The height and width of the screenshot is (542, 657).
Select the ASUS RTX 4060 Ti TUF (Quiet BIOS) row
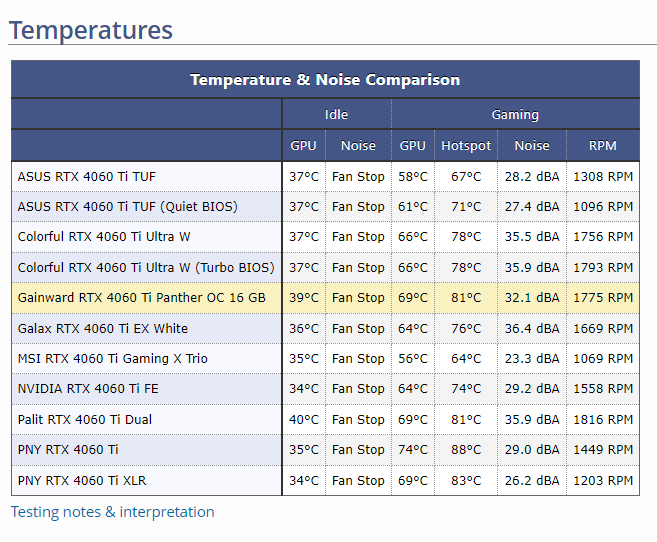tap(127, 207)
